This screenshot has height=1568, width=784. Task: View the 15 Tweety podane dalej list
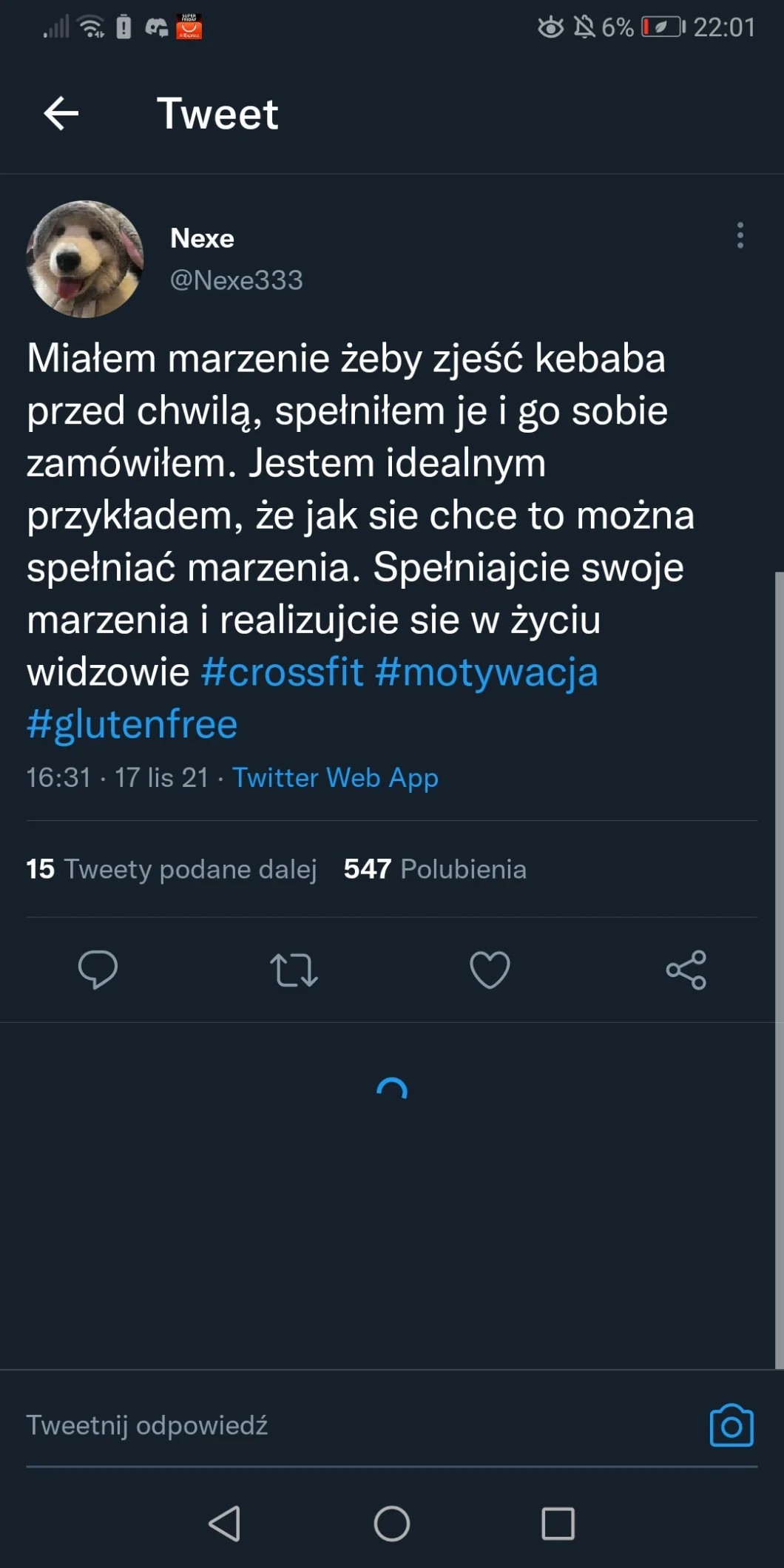click(x=171, y=869)
